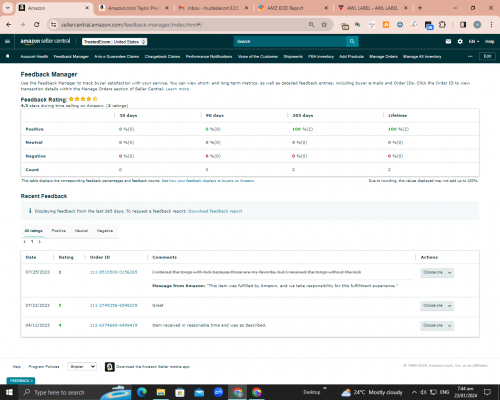The image size is (500, 400).
Task: Toggle the Chrome side panel icon
Action: click(x=463, y=25)
